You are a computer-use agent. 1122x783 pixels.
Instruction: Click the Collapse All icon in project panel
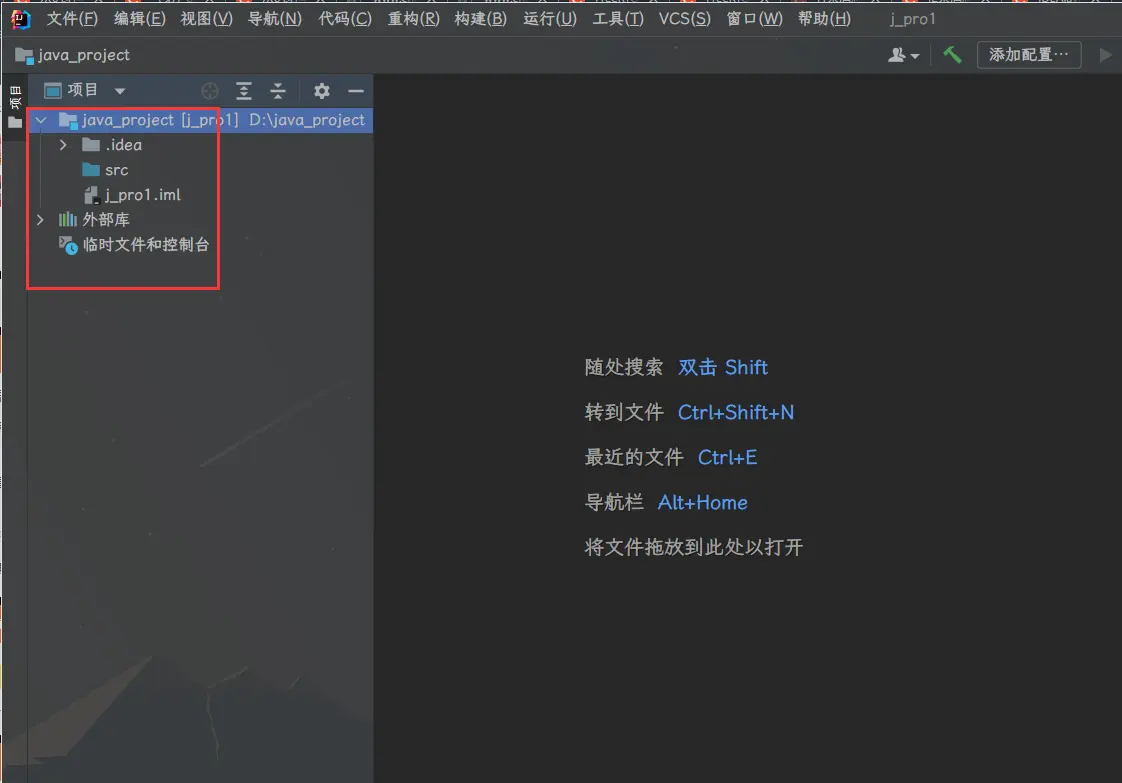[278, 91]
